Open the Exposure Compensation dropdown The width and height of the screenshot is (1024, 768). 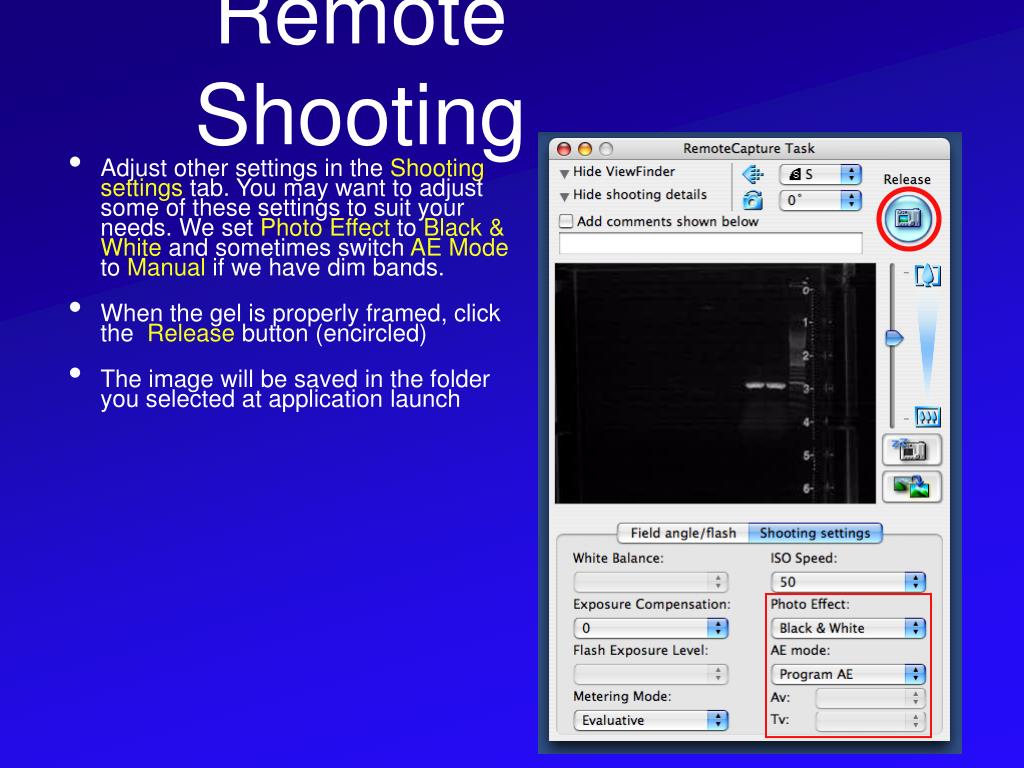click(650, 628)
